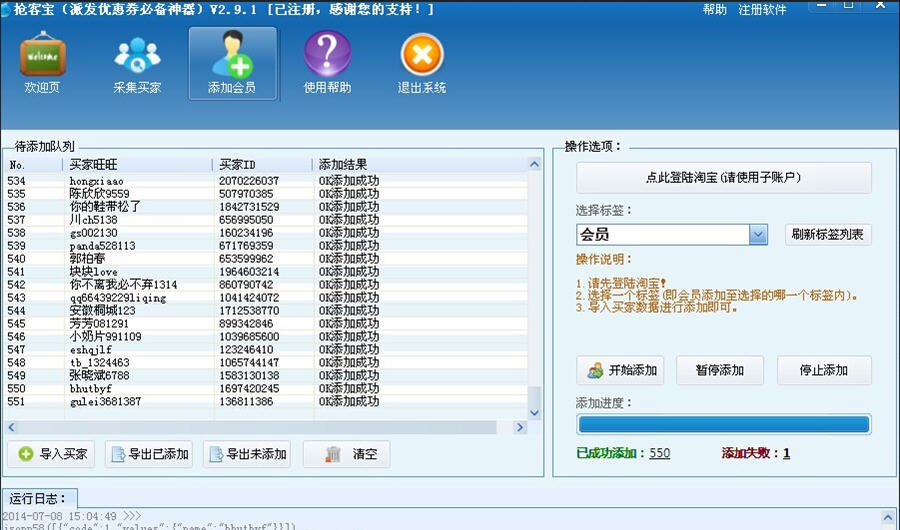This screenshot has height=530, width=900.
Task: Click the 退出系统 exit system icon
Action: click(422, 62)
